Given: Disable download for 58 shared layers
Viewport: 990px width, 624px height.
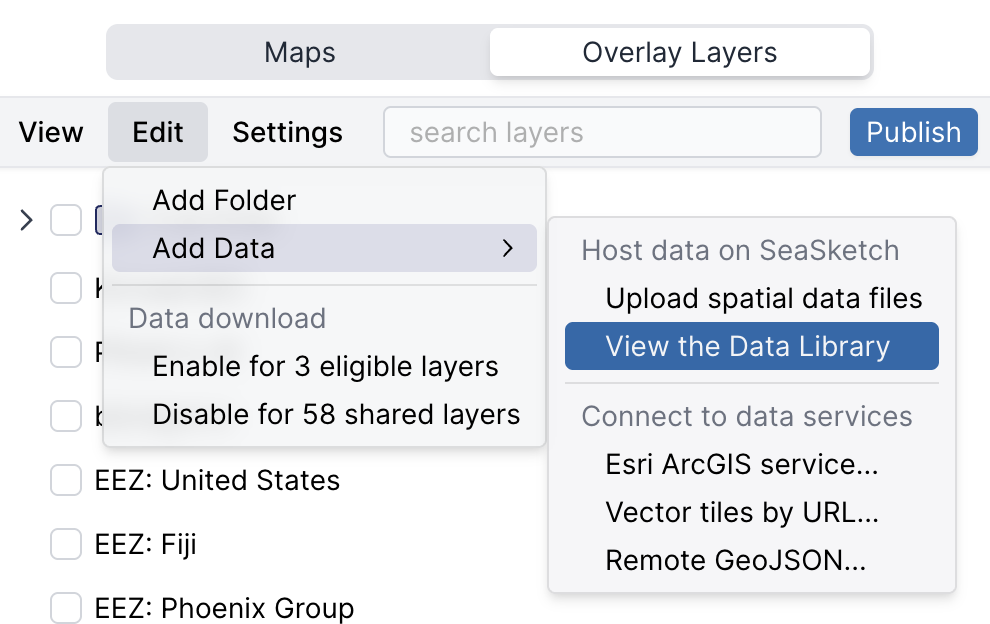Looking at the screenshot, I should point(336,414).
